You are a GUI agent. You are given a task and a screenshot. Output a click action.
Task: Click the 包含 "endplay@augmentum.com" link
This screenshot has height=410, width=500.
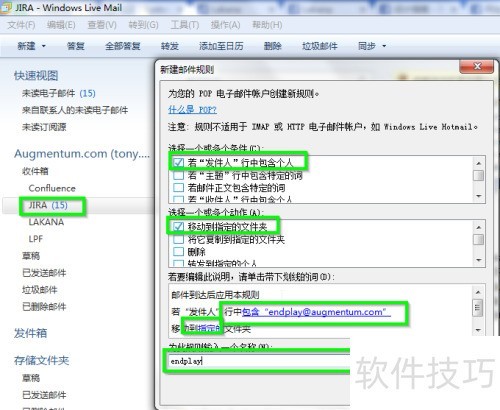pyautogui.click(x=316, y=312)
